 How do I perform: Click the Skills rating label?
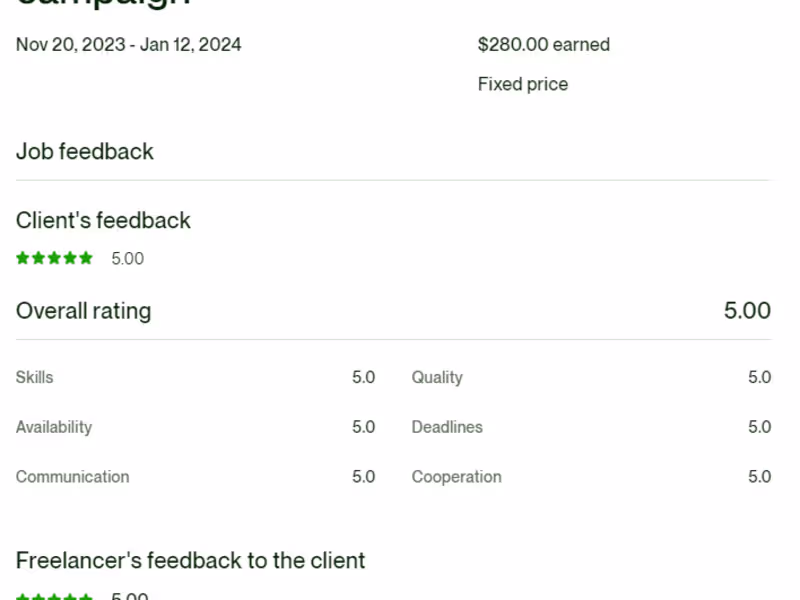coord(35,378)
